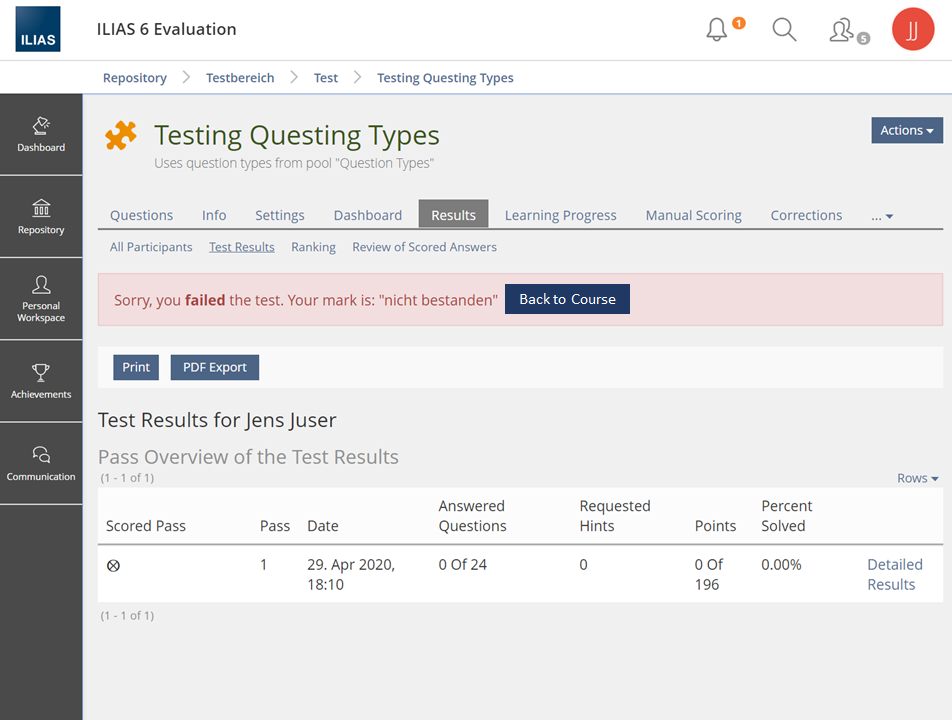This screenshot has width=952, height=720.
Task: Open the JJ user avatar menu
Action: 912,30
